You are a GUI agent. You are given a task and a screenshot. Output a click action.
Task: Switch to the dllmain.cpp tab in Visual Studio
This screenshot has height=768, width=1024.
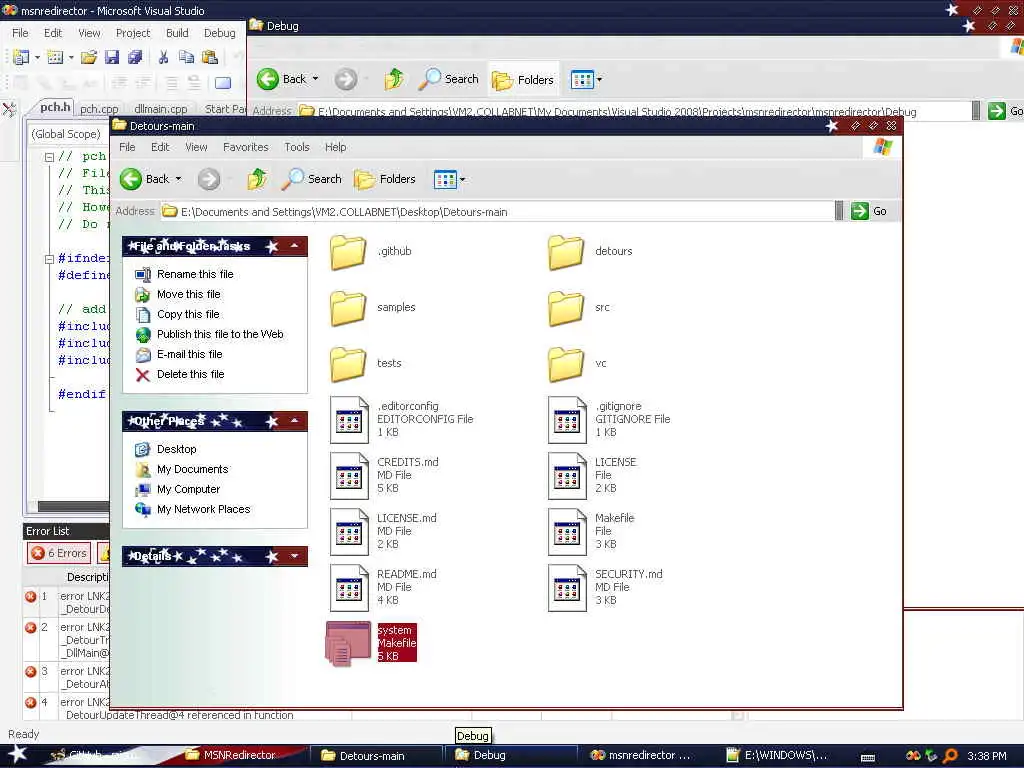click(161, 109)
